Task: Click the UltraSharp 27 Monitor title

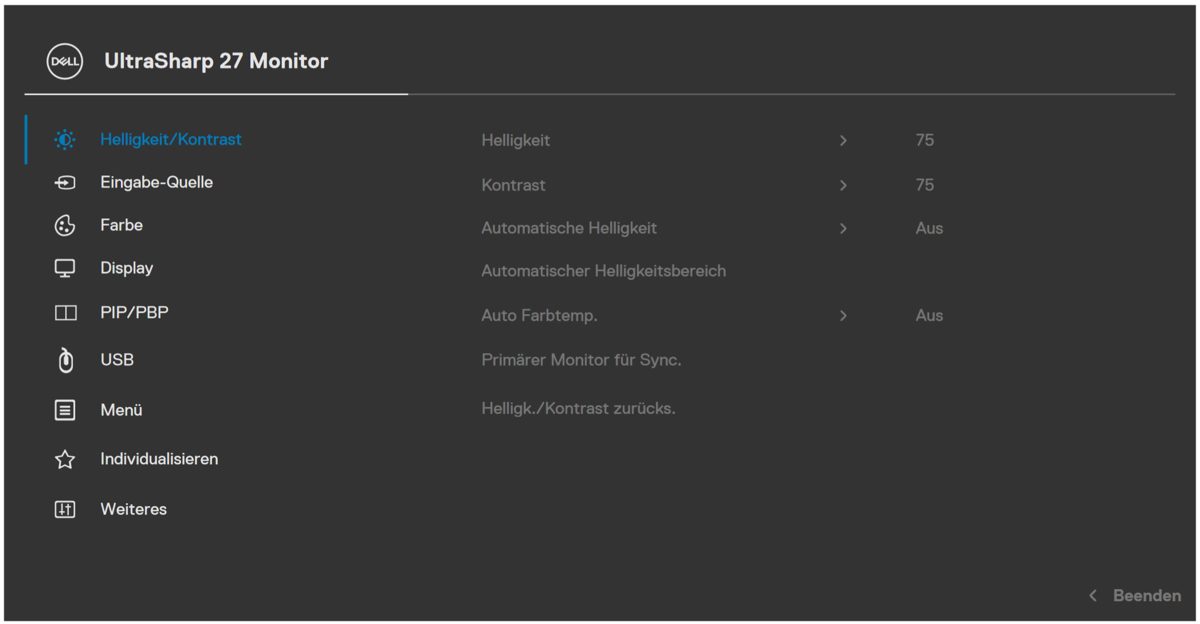Action: pos(216,62)
